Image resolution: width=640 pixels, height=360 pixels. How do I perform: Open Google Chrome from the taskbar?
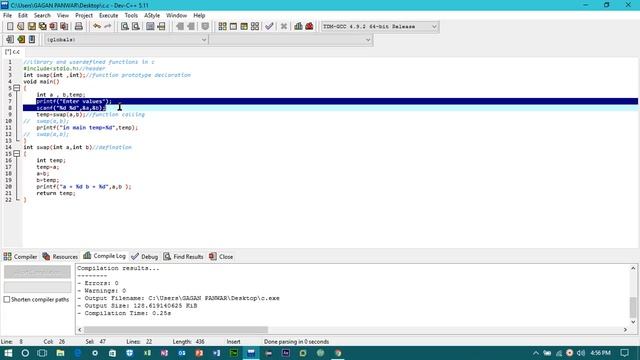338,353
